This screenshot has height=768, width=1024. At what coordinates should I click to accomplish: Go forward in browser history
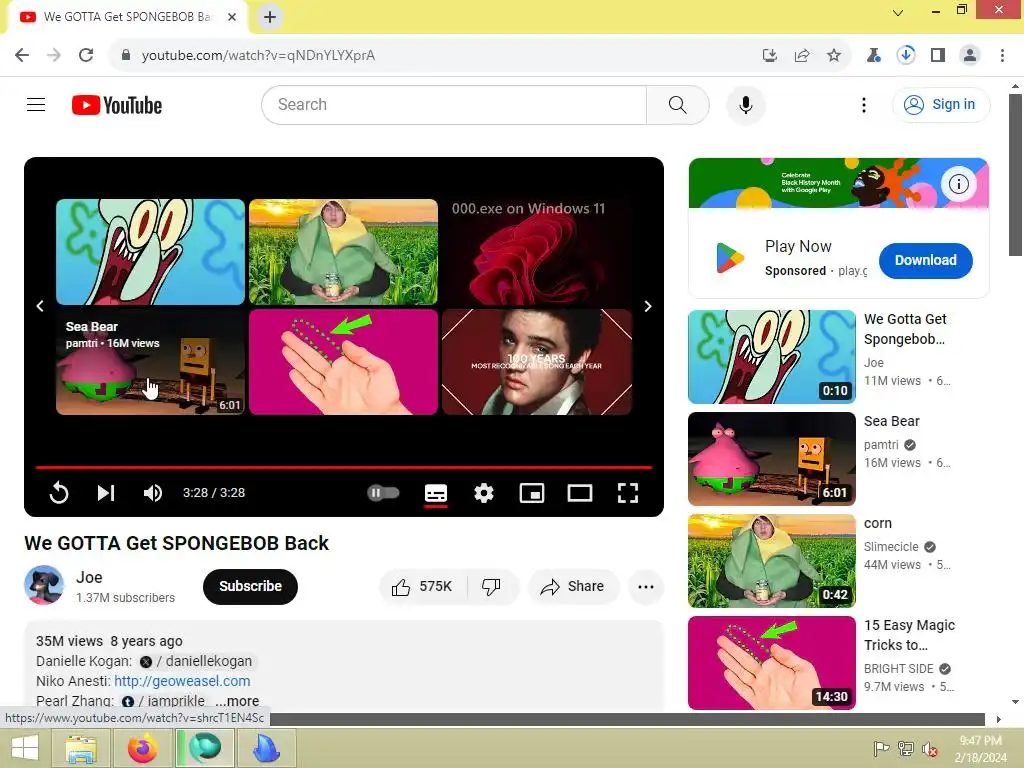point(54,55)
